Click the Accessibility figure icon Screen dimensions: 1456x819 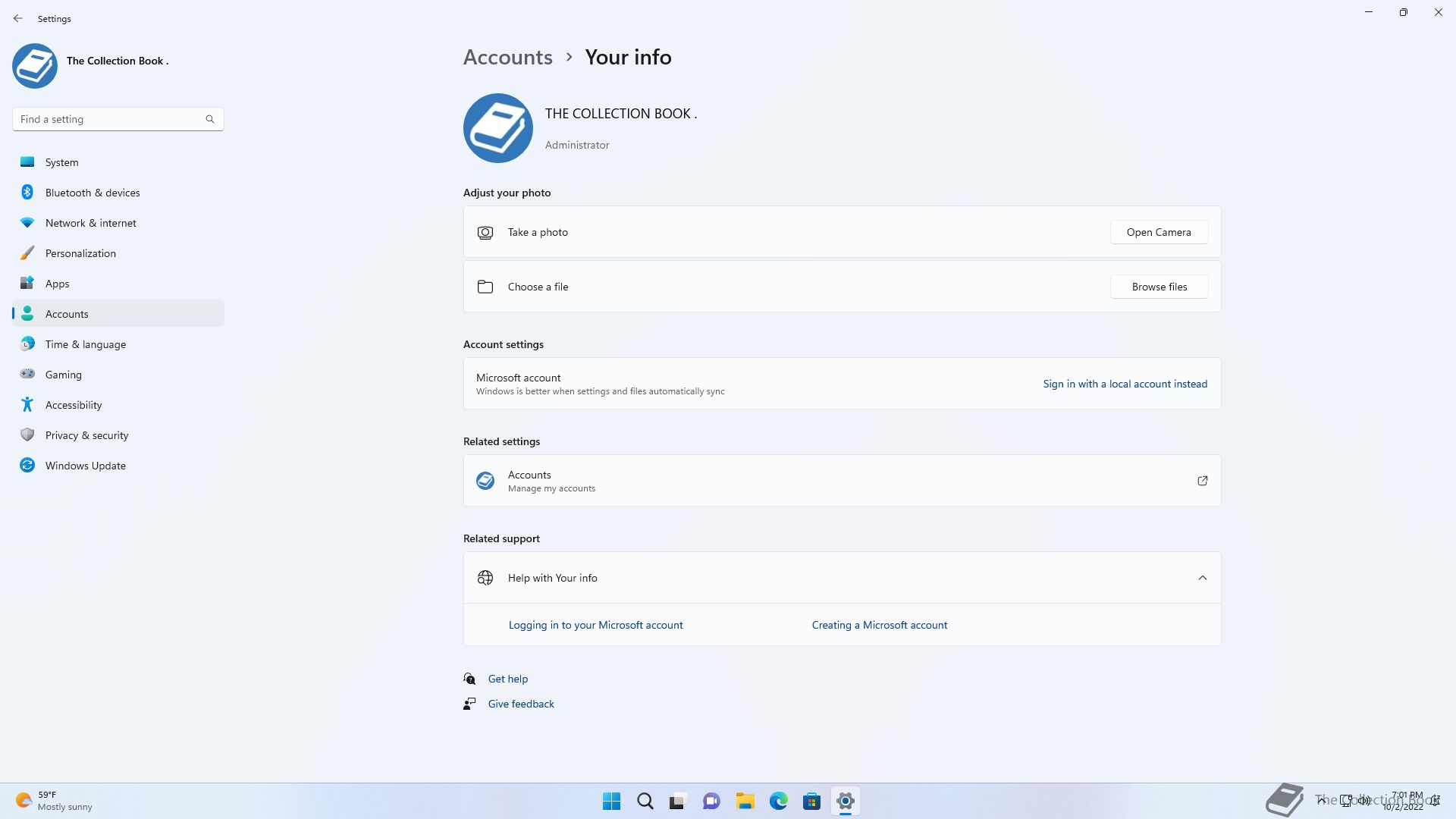(x=27, y=404)
